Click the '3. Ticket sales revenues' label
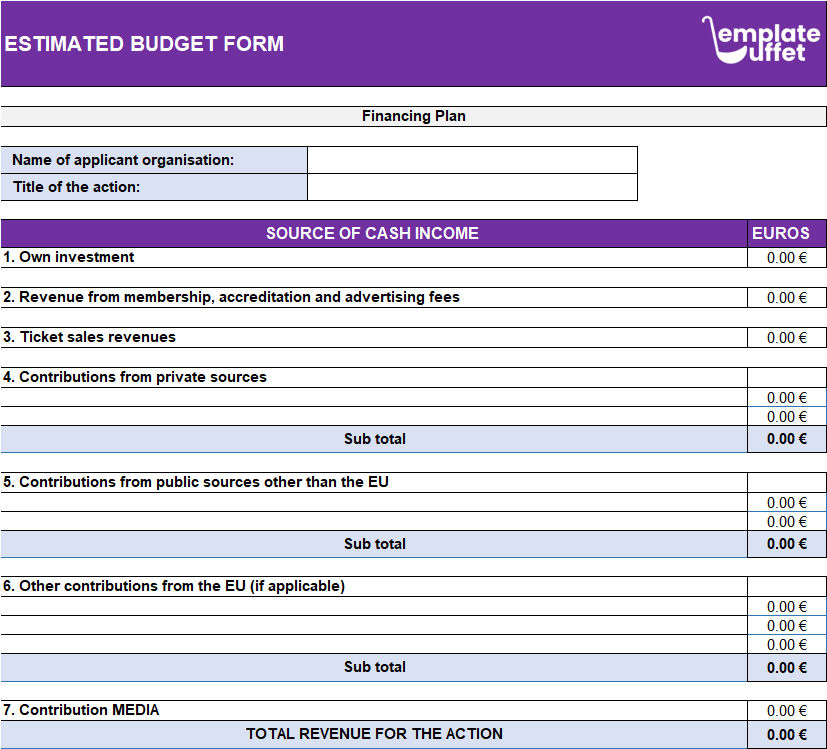The width and height of the screenshot is (827, 749). tap(89, 337)
